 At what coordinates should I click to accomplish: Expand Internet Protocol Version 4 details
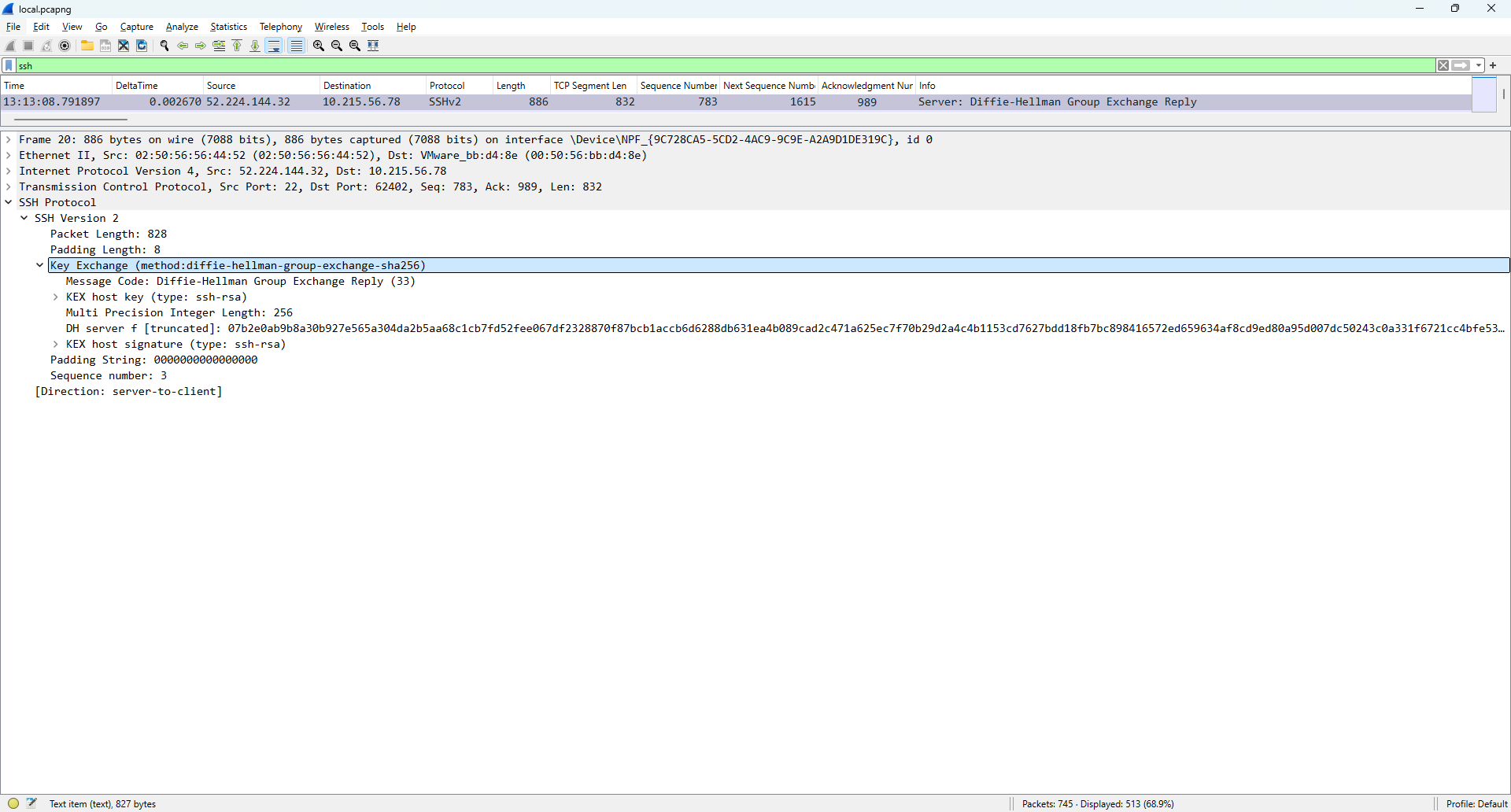click(9, 171)
